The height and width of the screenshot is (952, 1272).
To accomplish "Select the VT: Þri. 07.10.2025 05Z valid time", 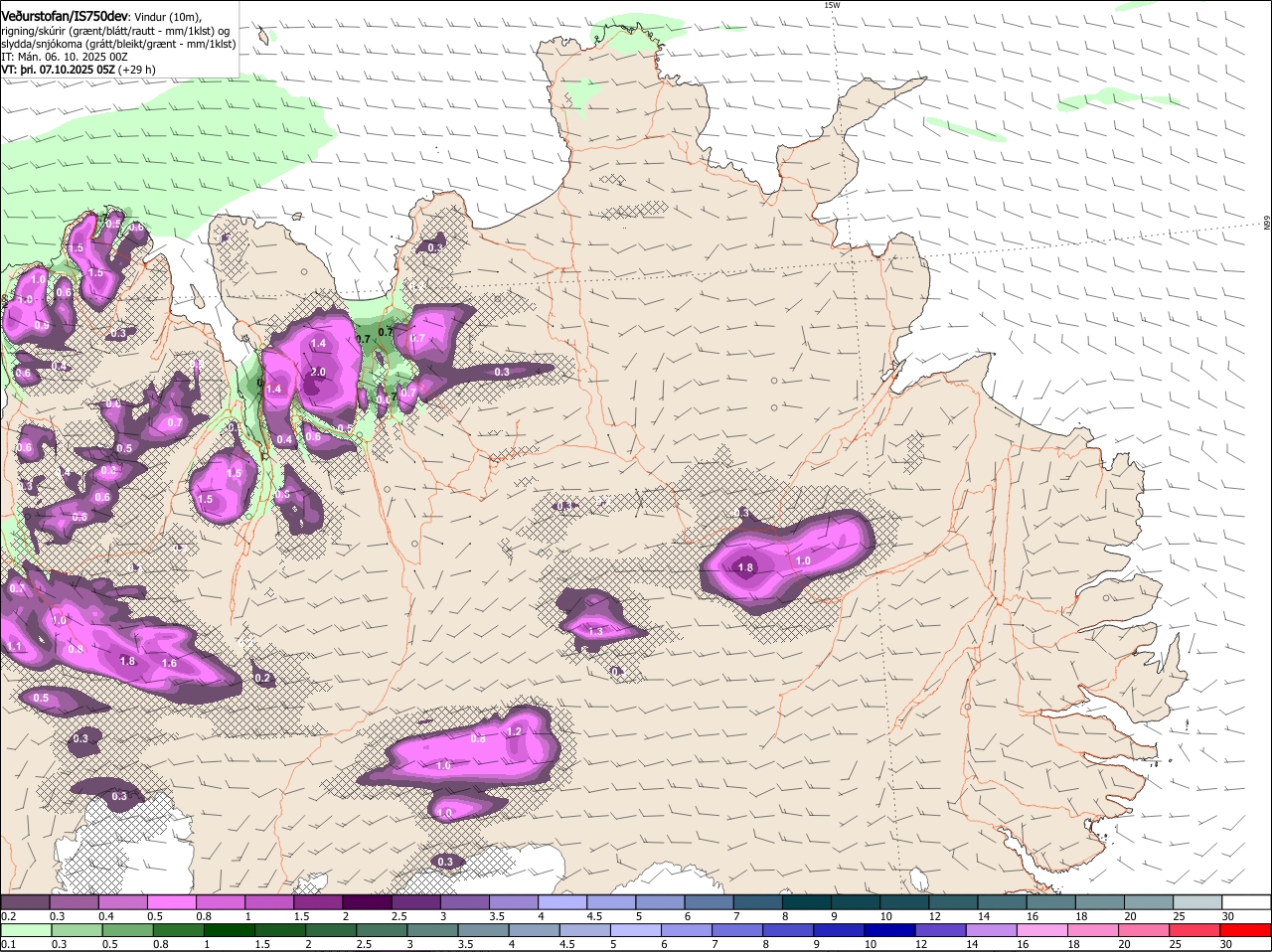I will point(58,71).
